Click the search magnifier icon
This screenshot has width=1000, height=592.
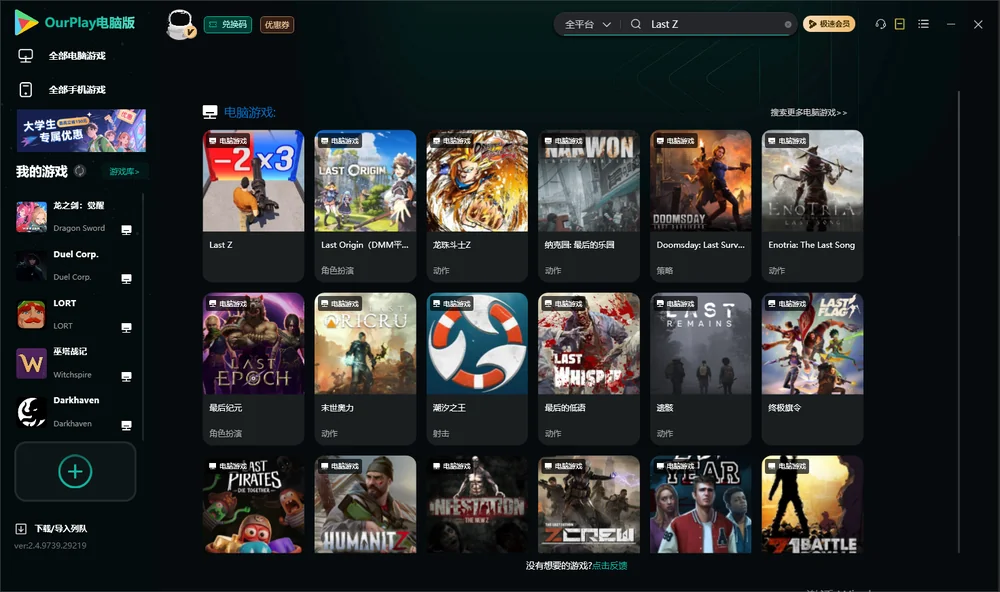pyautogui.click(x=636, y=24)
